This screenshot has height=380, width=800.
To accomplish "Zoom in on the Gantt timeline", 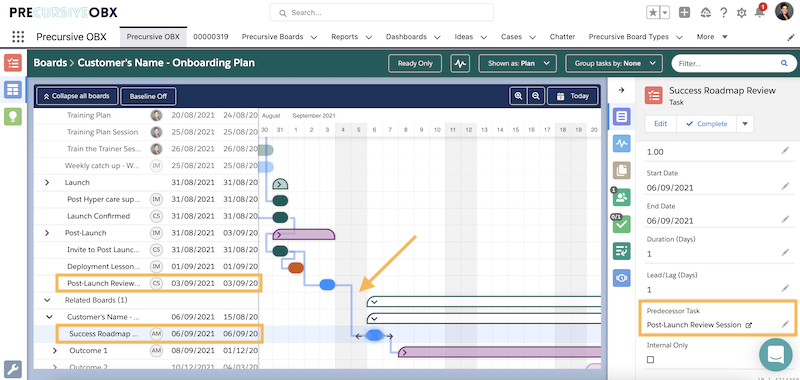I will 518,96.
